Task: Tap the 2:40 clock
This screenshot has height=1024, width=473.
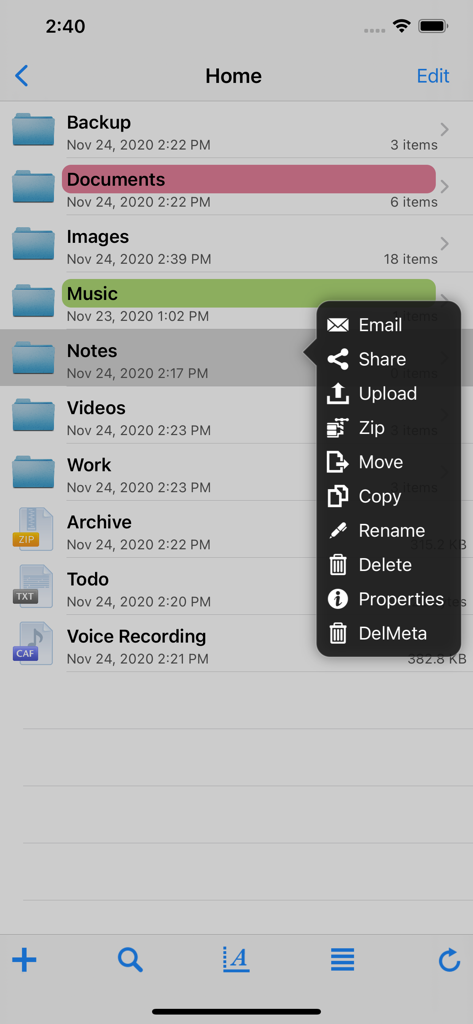Action: [65, 26]
